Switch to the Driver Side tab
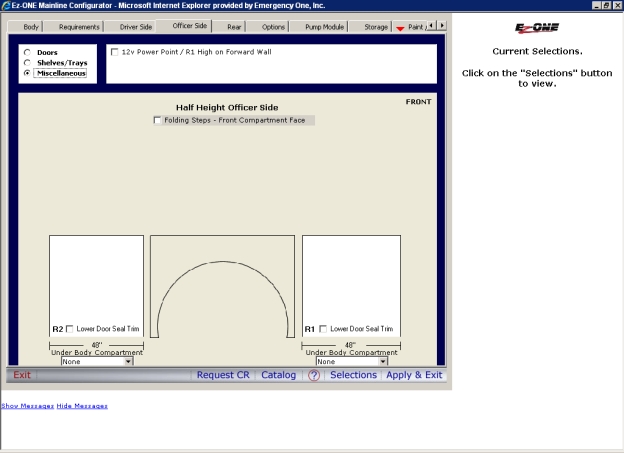Viewport: 624px width, 453px height. [136, 27]
